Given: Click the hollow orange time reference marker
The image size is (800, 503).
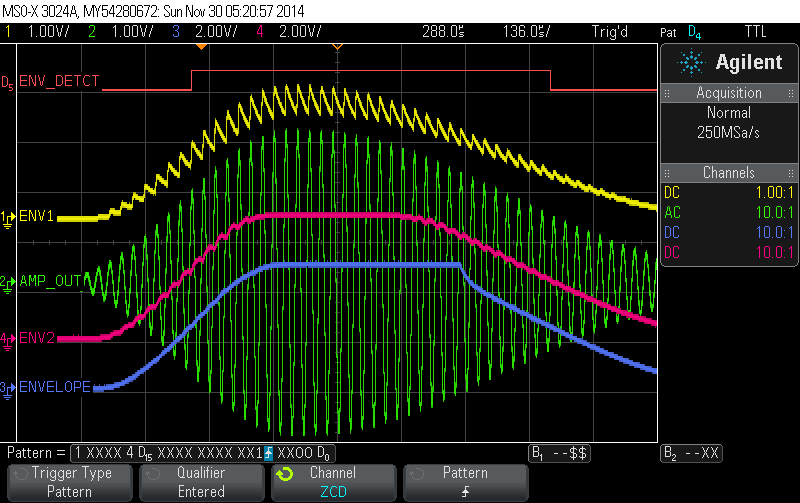Looking at the screenshot, I should tap(337, 46).
